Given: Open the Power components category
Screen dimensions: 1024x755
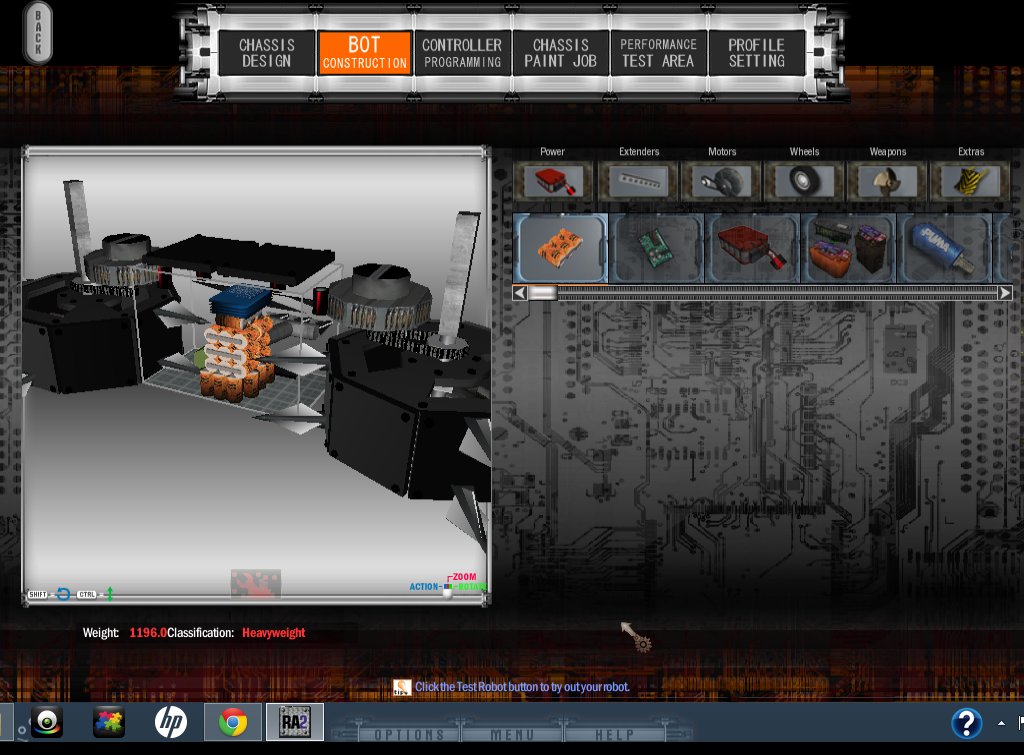Looking at the screenshot, I should click(x=552, y=181).
